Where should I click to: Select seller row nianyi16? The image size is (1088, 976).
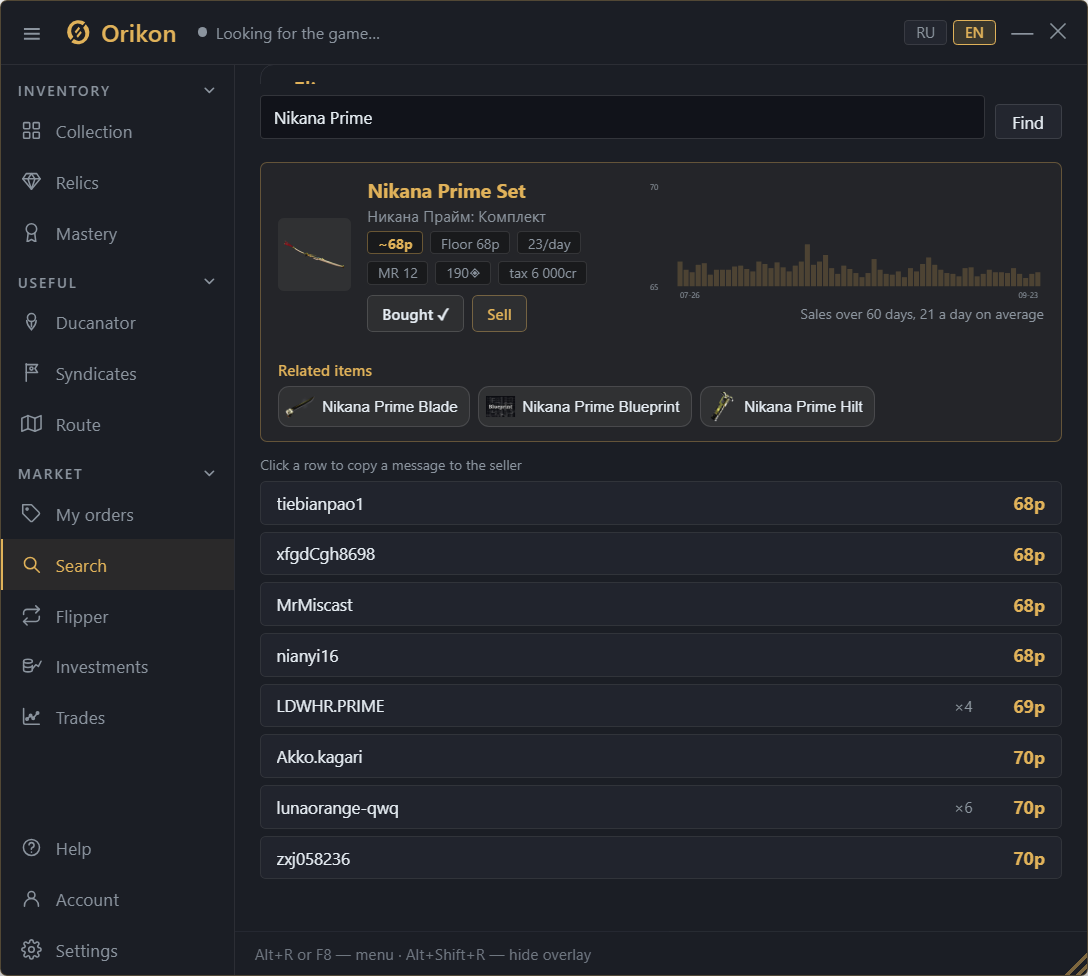click(661, 656)
